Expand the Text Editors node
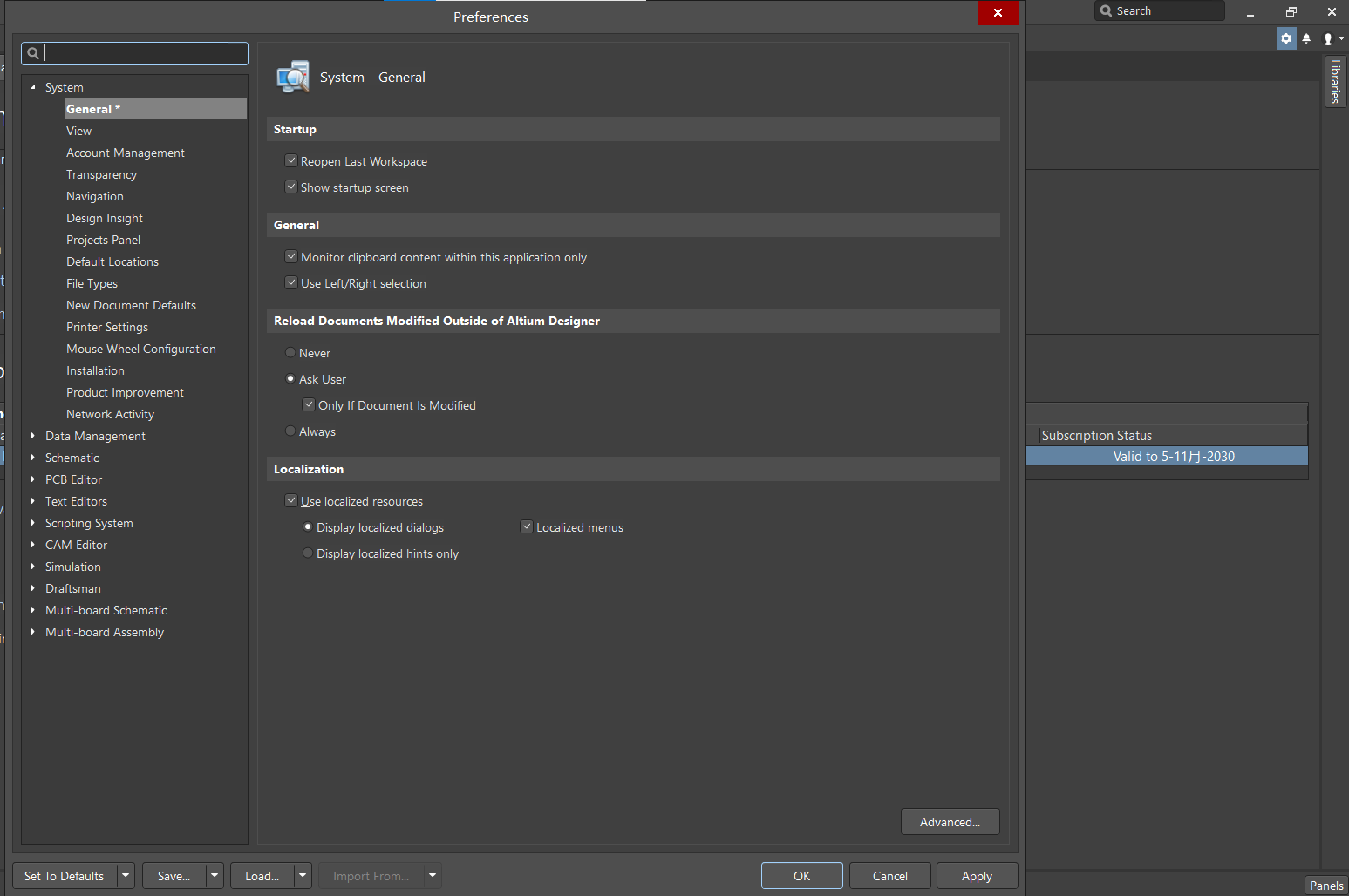The image size is (1349, 896). [x=33, y=501]
